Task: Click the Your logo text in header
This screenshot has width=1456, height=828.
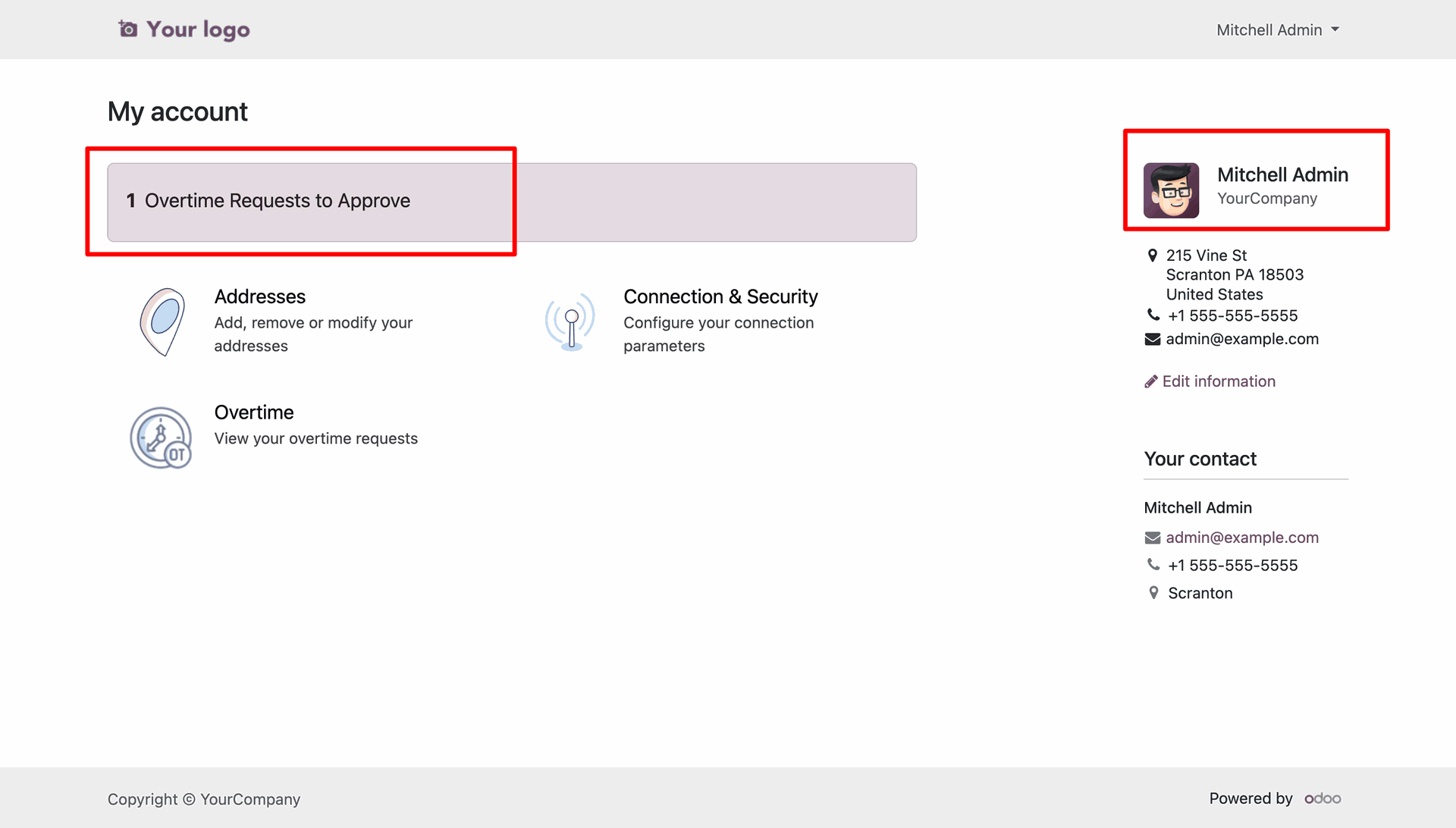Action: 198,30
